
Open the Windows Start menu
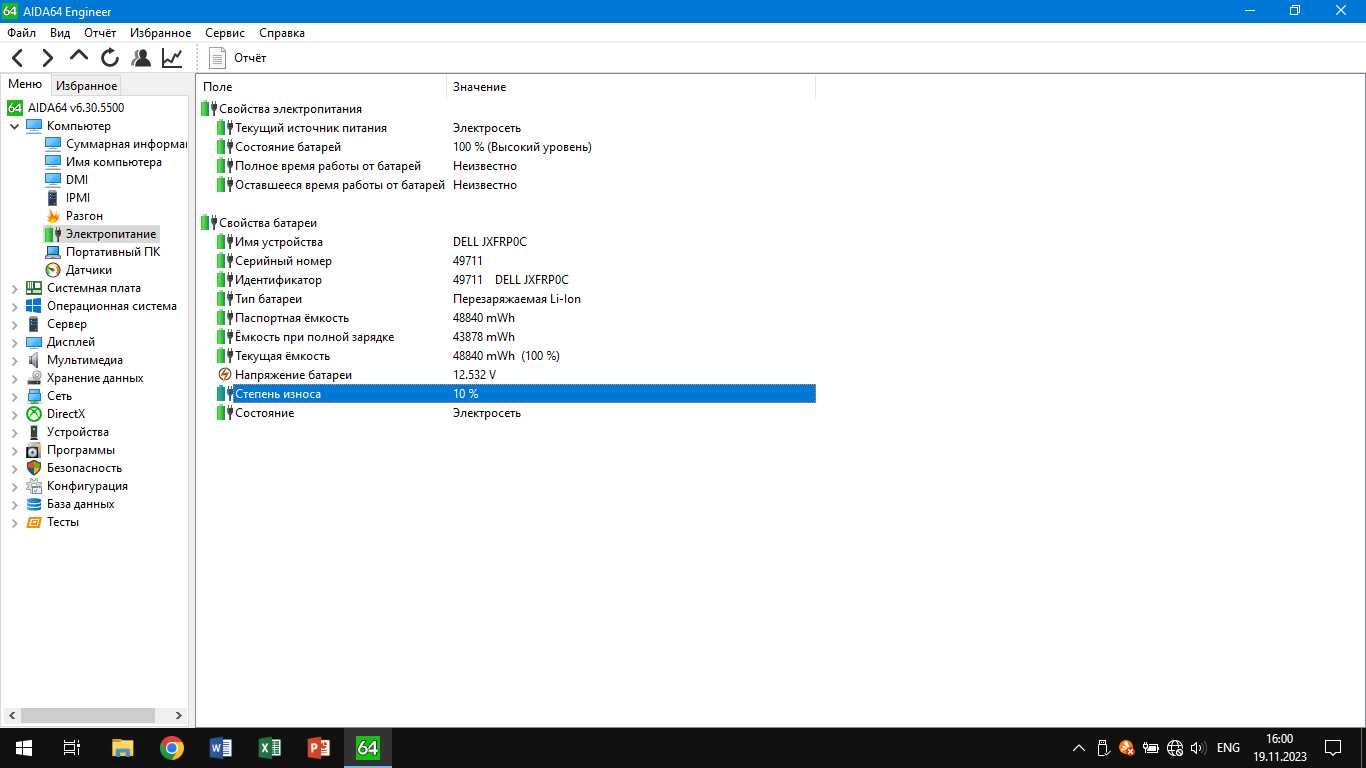pos(24,748)
